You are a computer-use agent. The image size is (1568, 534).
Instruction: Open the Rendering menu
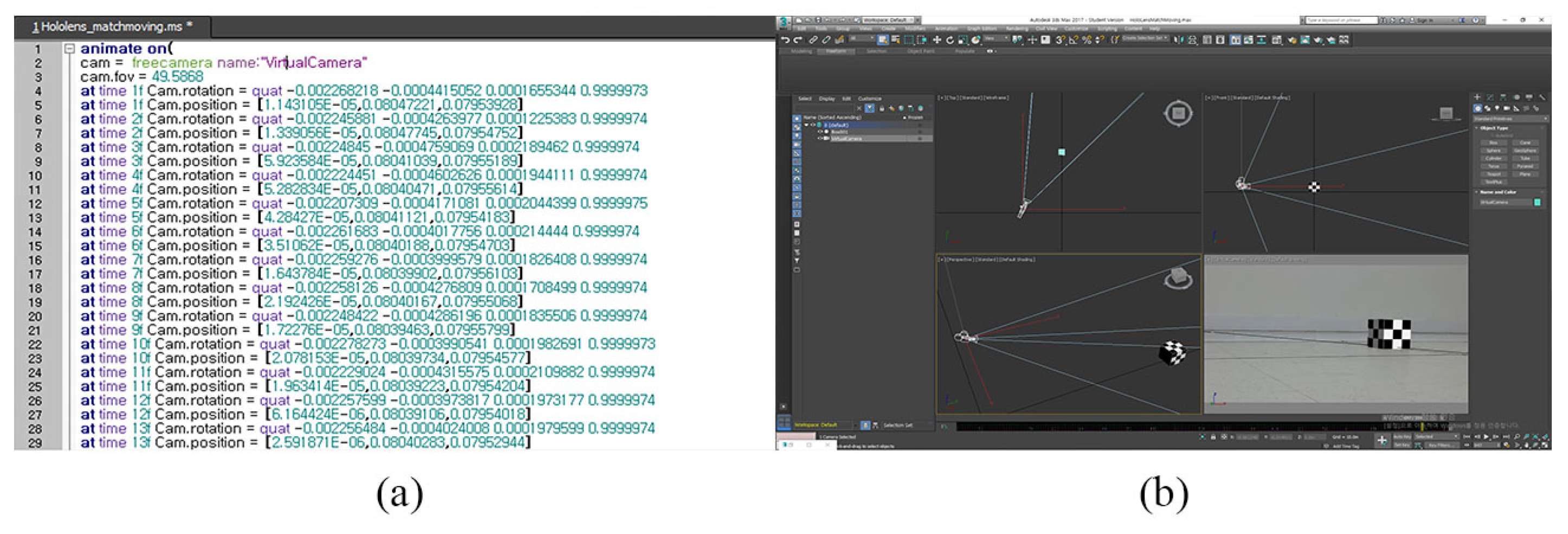1016,29
